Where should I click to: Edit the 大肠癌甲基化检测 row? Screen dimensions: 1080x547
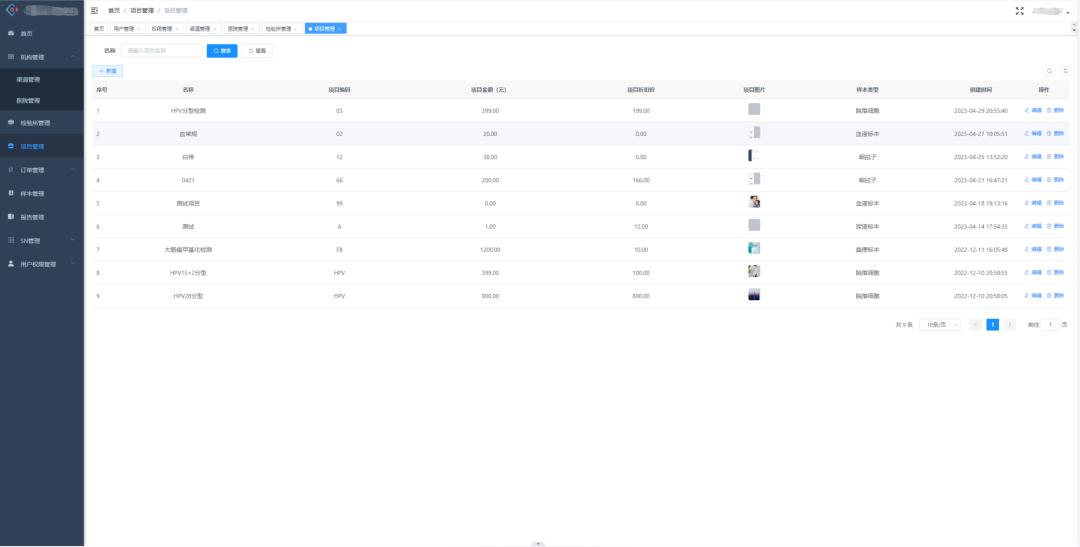(x=1033, y=249)
